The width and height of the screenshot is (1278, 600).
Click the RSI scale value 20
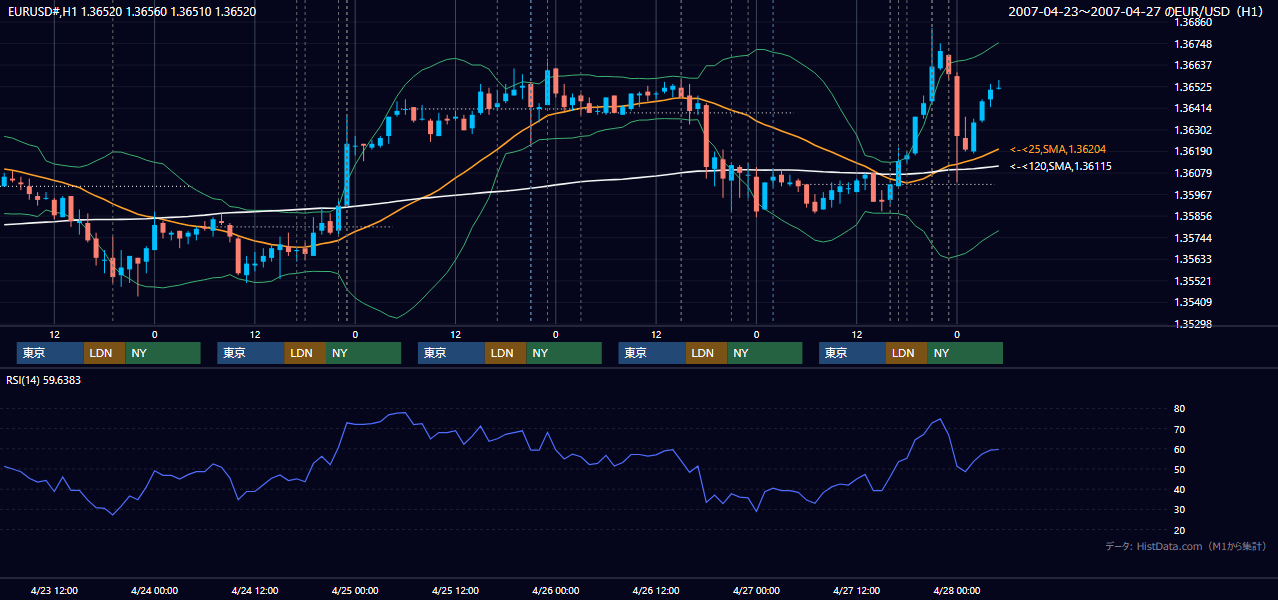[1180, 530]
